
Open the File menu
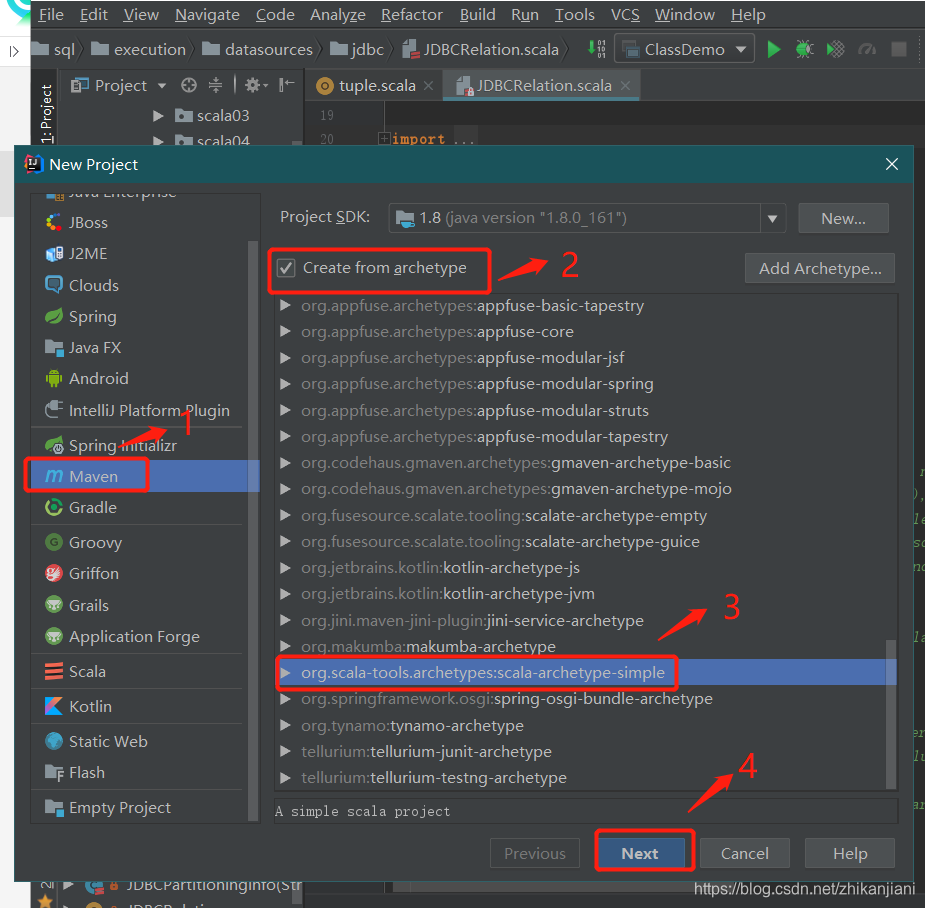tap(51, 15)
